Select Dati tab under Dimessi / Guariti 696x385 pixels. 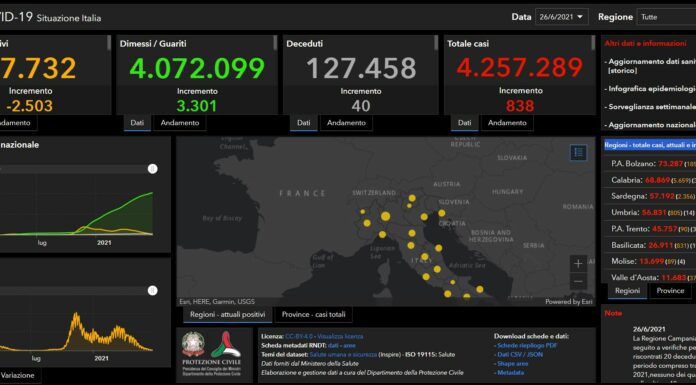137,123
